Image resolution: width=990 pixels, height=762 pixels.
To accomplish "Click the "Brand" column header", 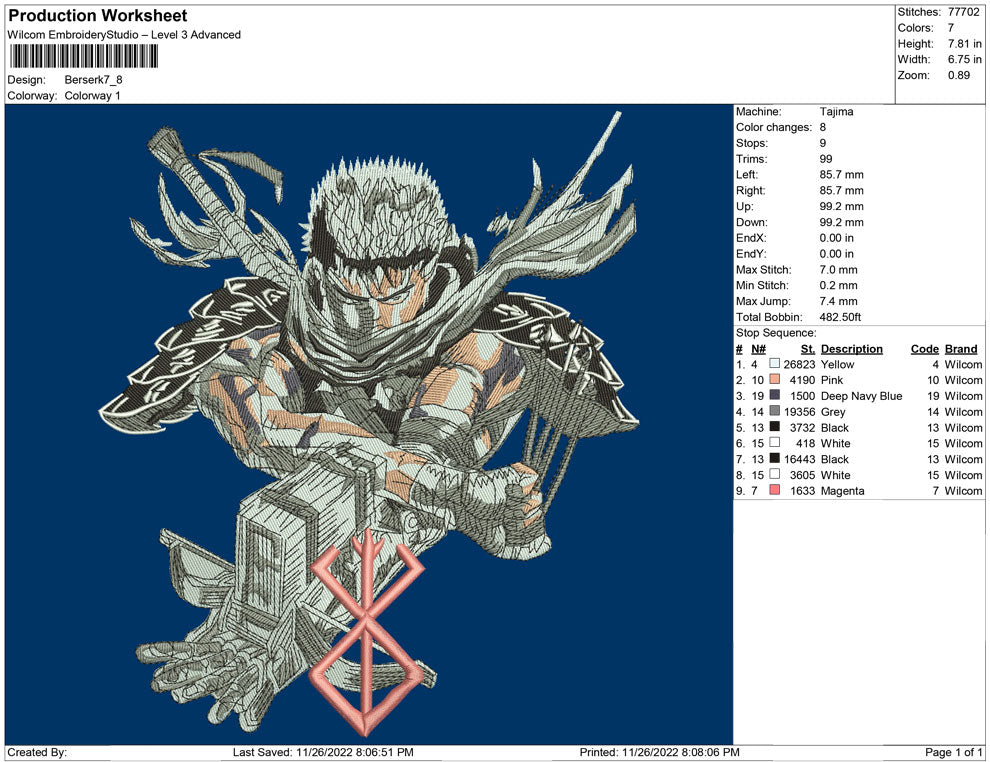I will [x=961, y=348].
